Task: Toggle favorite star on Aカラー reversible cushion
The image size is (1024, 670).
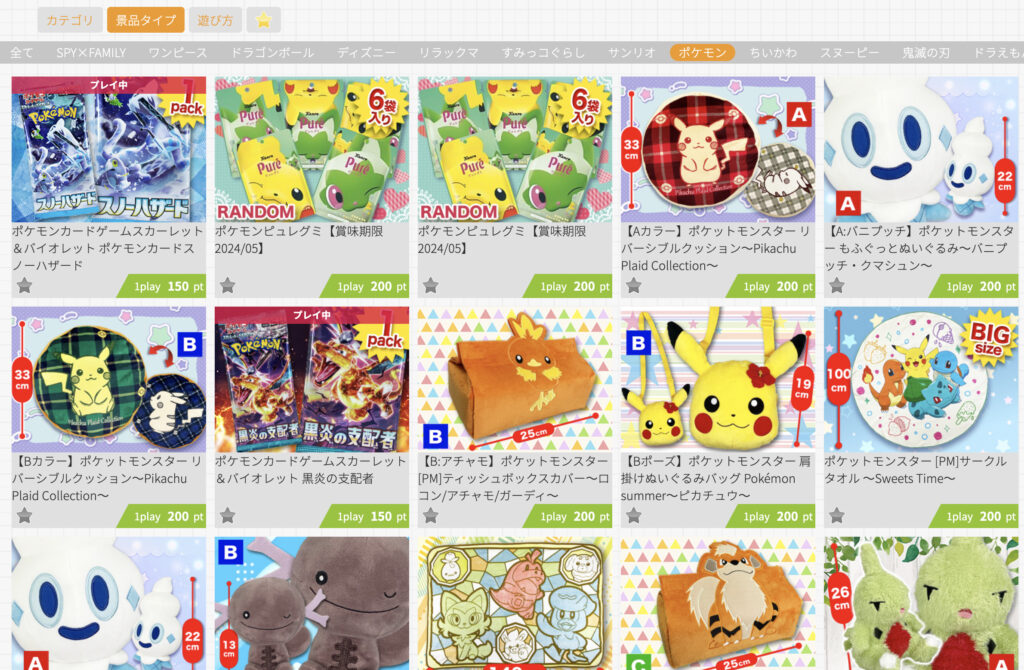Action: 633,285
